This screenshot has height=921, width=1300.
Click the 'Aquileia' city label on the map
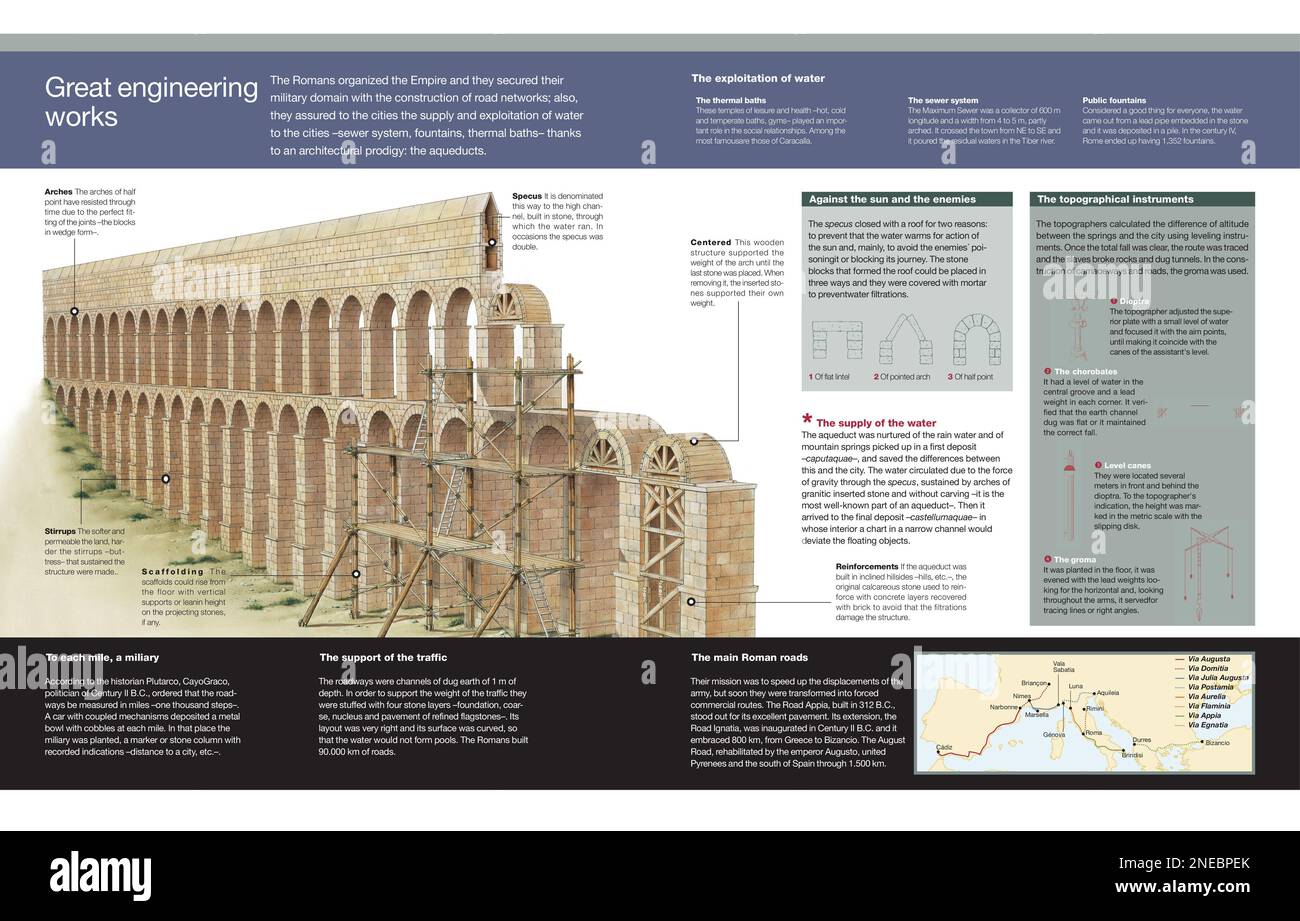(1107, 692)
